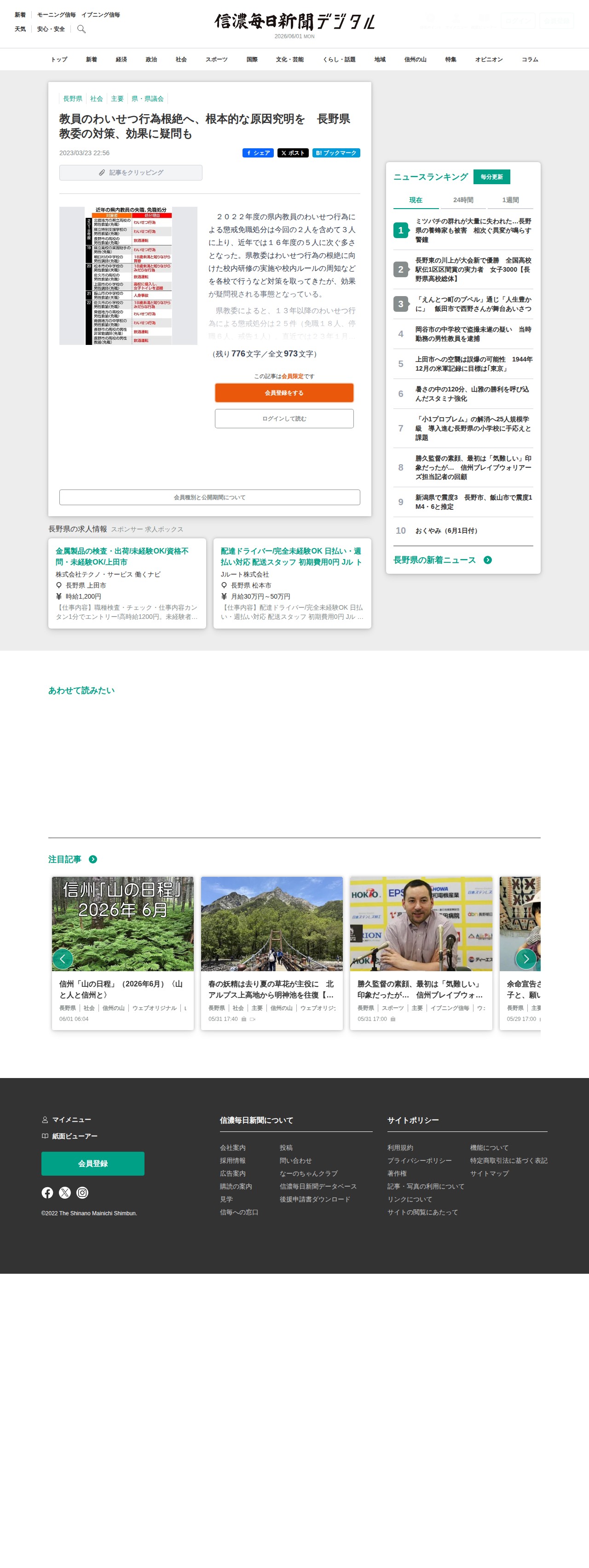Enlarge the 失職・免職処分 table image
This screenshot has width=589, height=1568.
[128, 276]
